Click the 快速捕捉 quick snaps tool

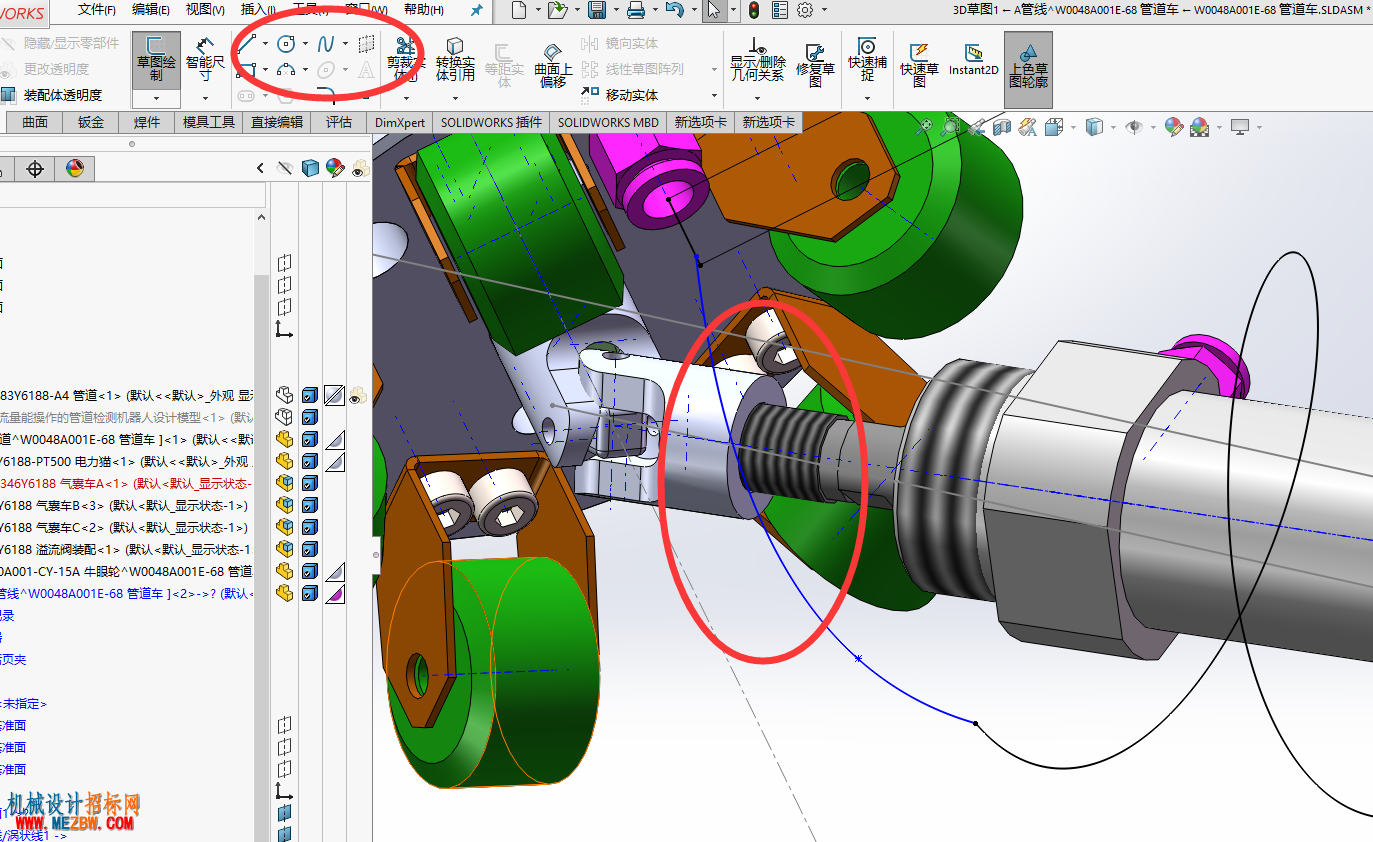867,60
